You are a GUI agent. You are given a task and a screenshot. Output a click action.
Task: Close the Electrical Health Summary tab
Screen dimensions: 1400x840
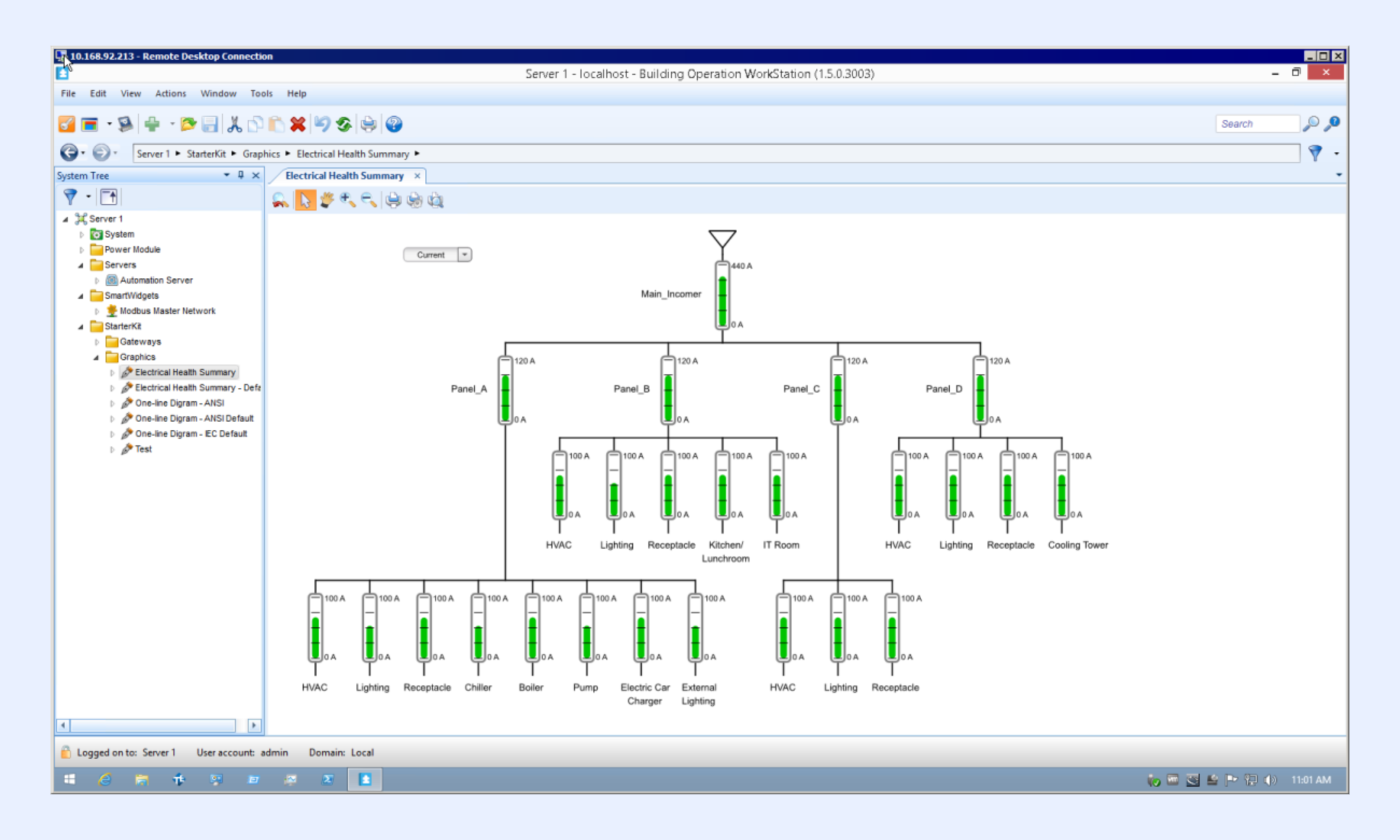(x=417, y=176)
